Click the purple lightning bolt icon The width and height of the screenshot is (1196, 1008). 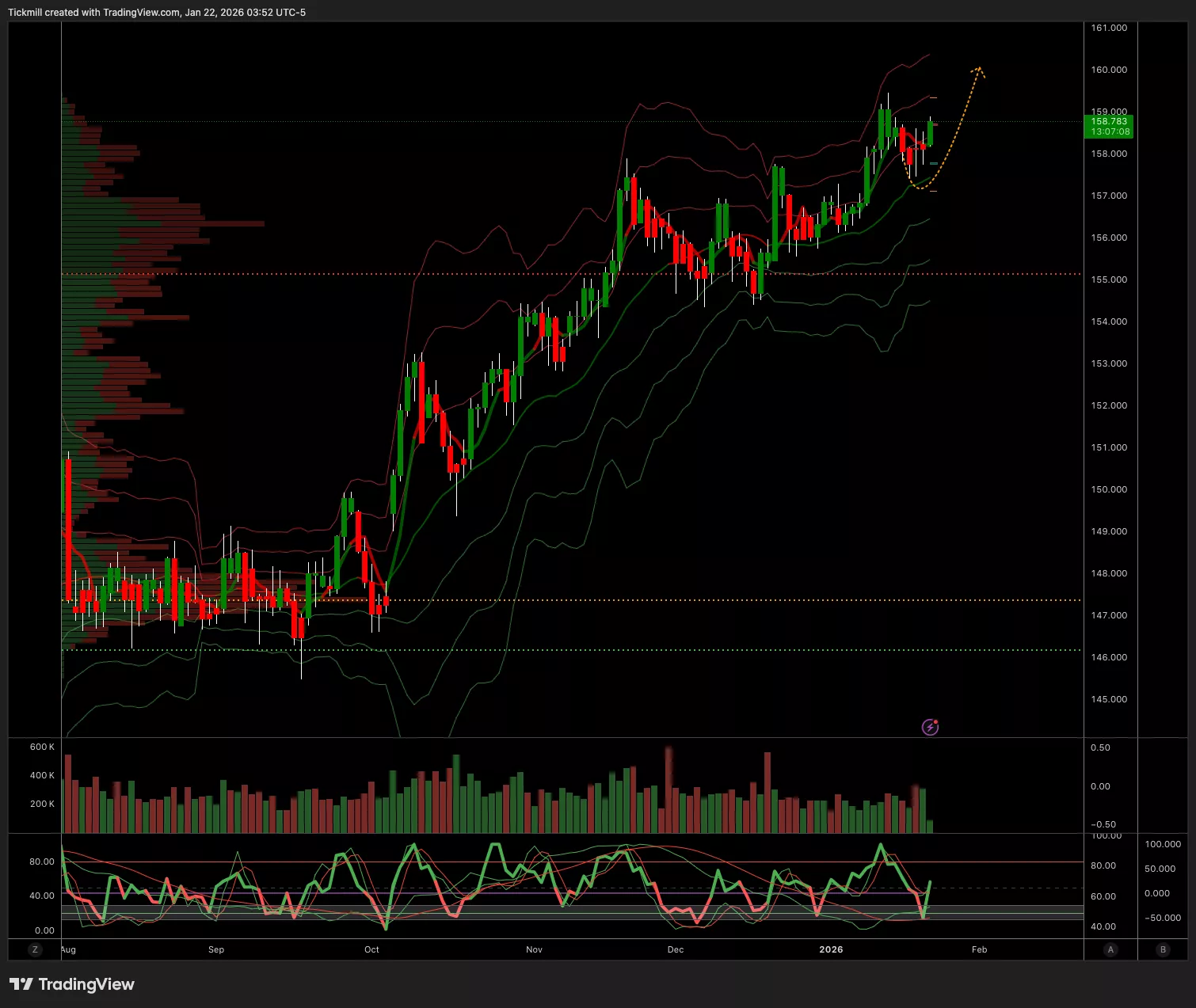tap(930, 727)
